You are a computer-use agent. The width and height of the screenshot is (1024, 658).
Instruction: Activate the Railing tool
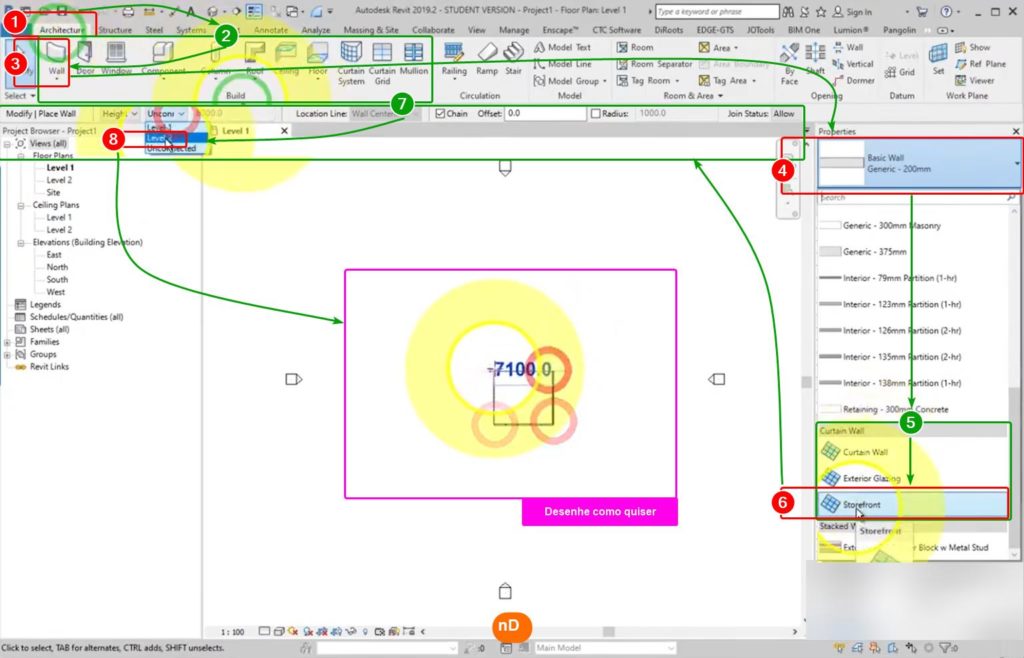click(x=453, y=62)
